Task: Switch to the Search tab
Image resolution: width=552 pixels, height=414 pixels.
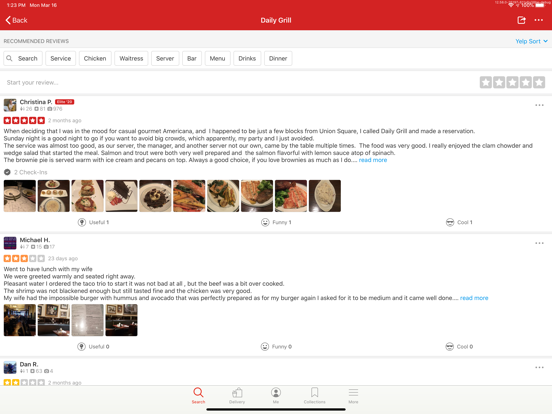Action: click(x=199, y=395)
